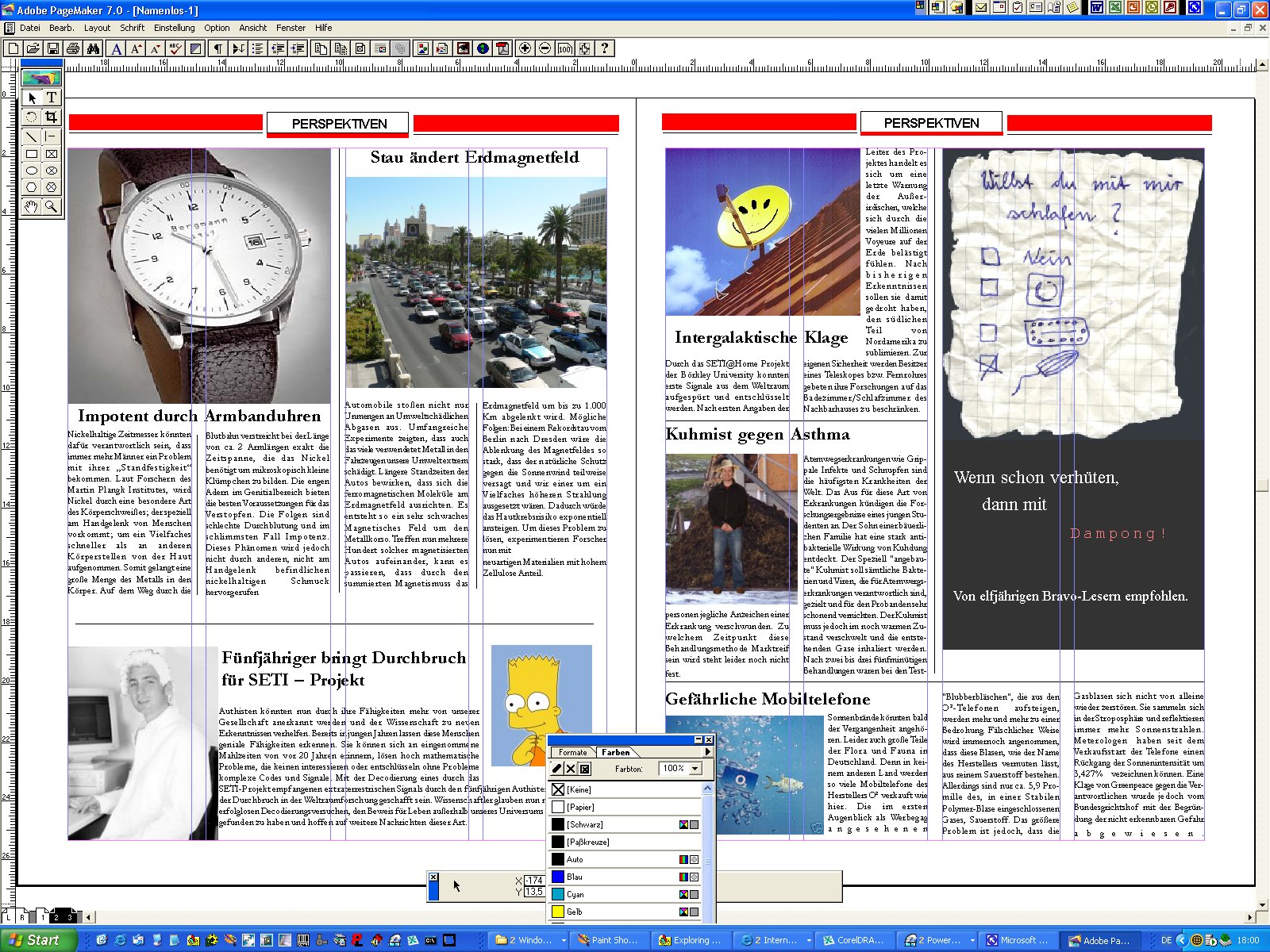The image size is (1270, 952).
Task: Toggle the Stroke pencil button in Farben
Action: point(557,769)
